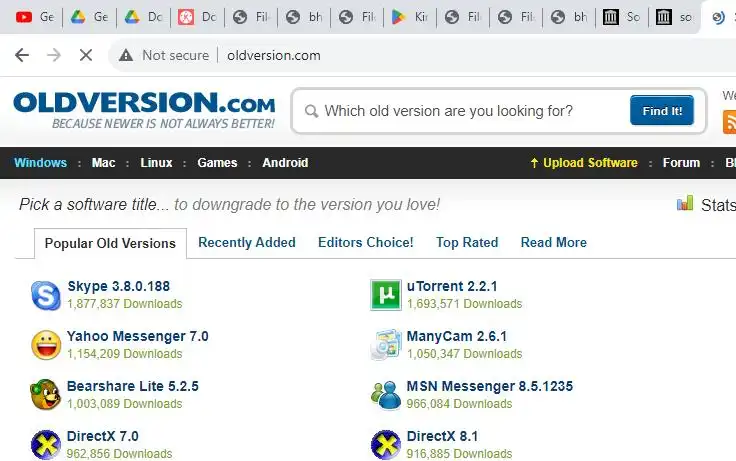Open DirectX 8.1 link
The image size is (736, 461).
pos(442,436)
